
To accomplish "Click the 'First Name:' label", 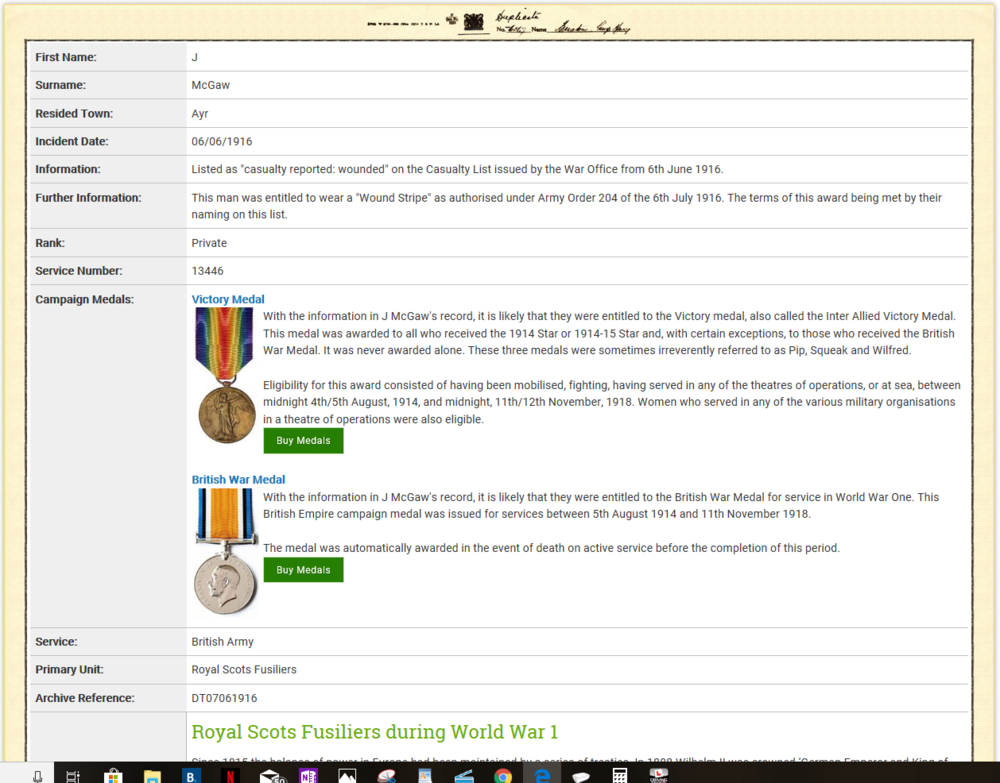I will 66,57.
